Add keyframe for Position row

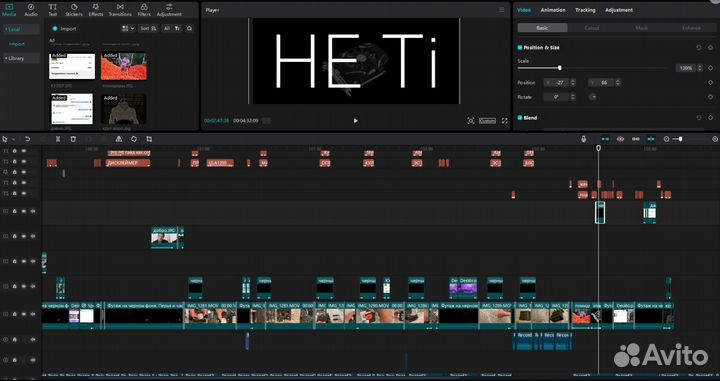(x=710, y=83)
